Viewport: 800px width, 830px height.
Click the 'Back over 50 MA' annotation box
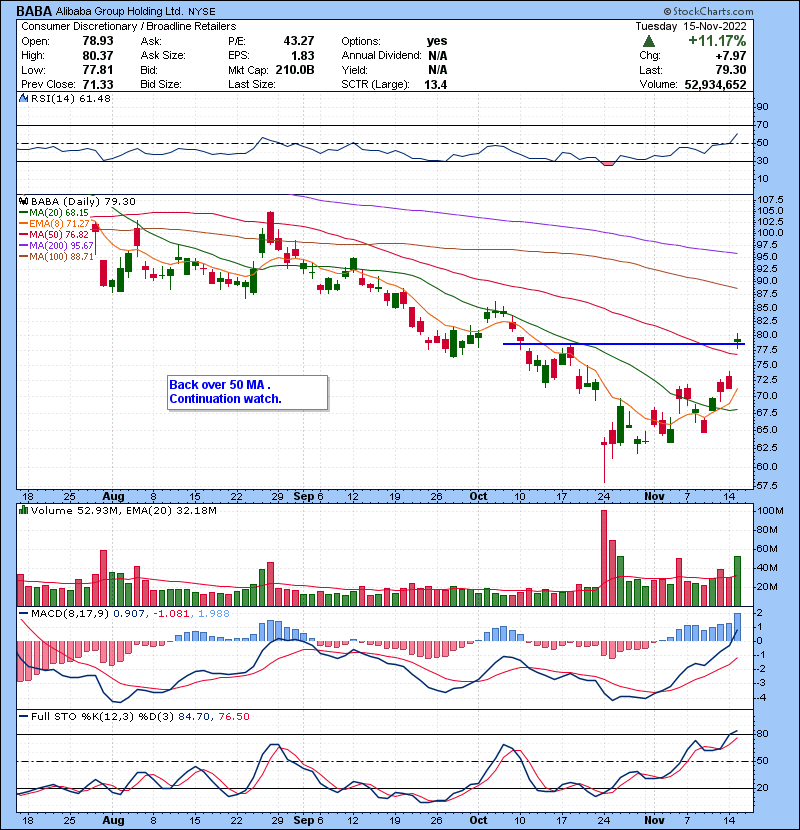pyautogui.click(x=248, y=392)
